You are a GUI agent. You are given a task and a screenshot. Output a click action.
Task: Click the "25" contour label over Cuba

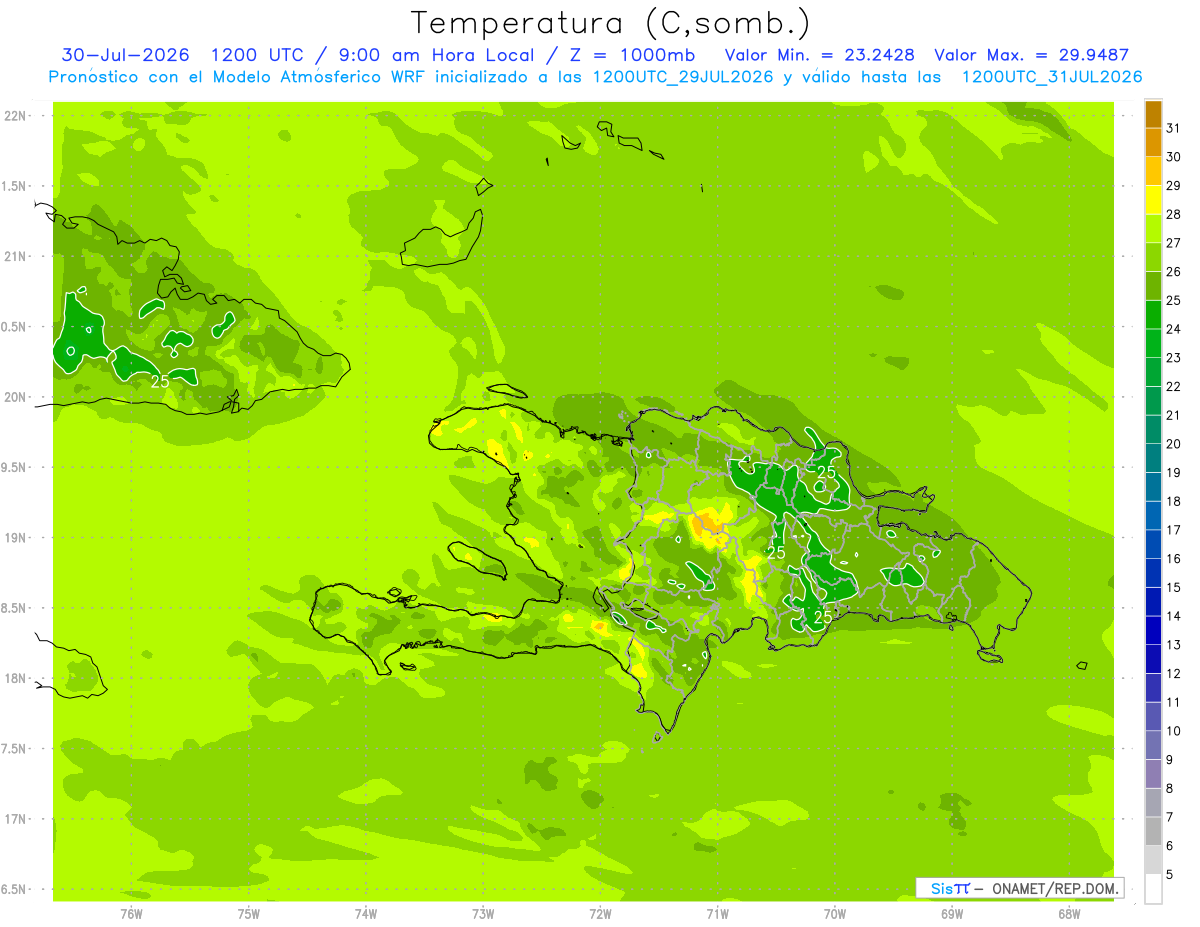[160, 381]
